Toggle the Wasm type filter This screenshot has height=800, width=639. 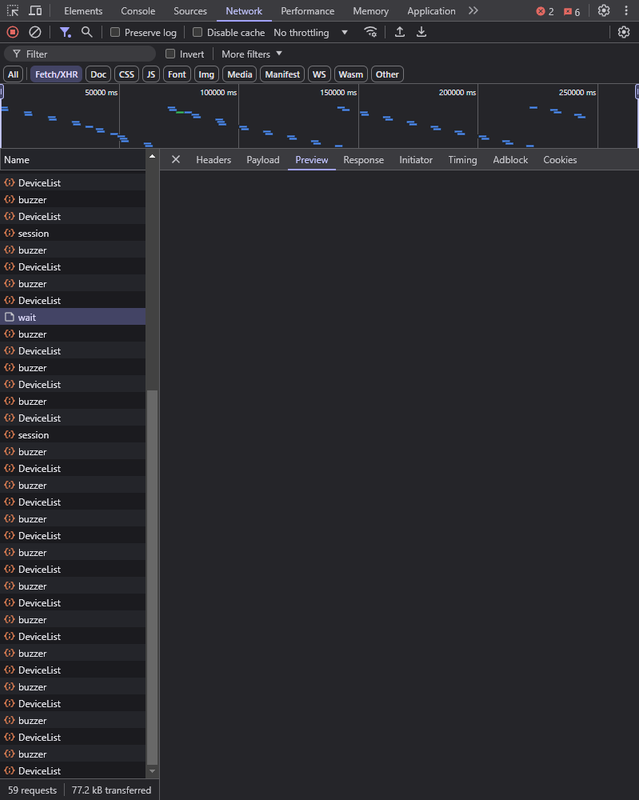tap(351, 74)
